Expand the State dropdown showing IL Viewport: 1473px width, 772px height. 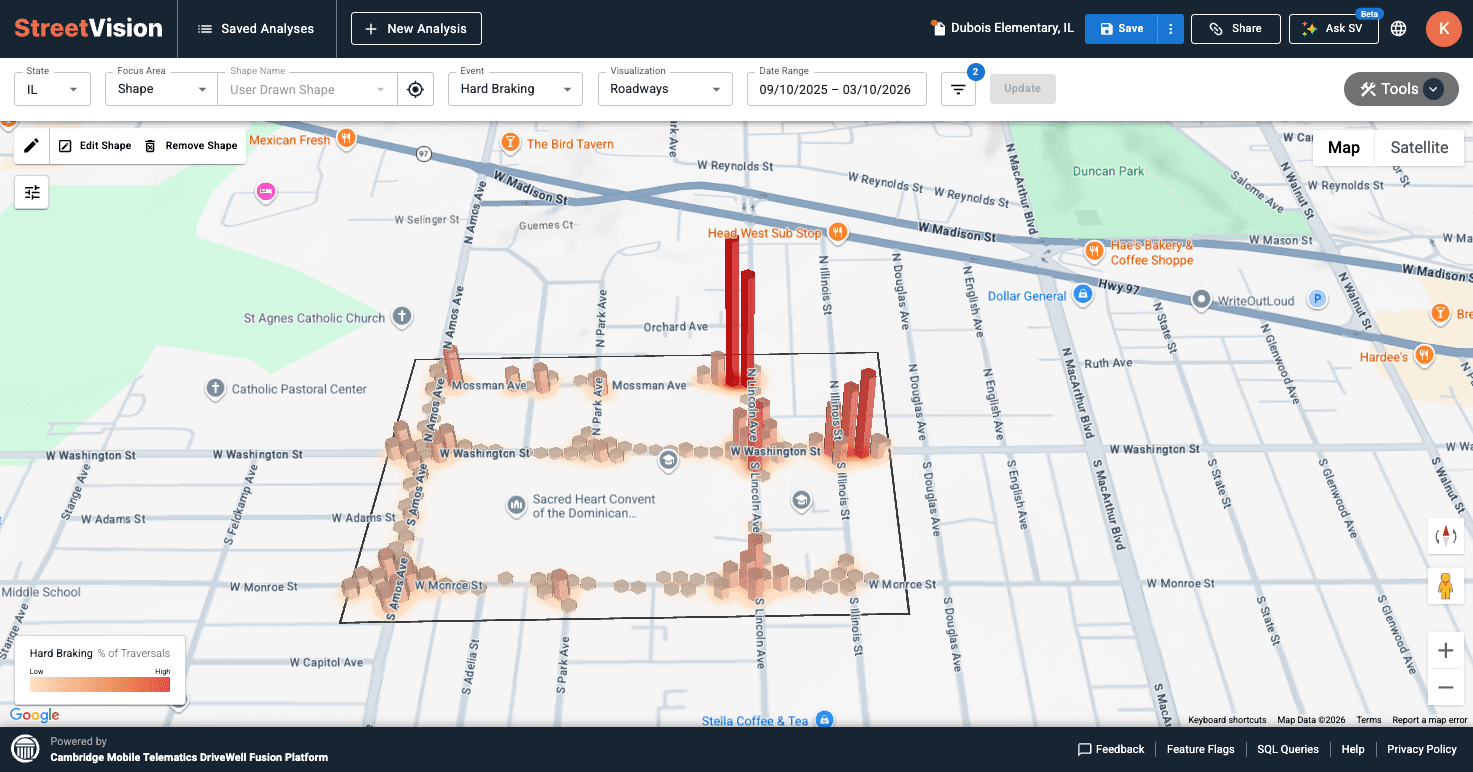click(52, 89)
